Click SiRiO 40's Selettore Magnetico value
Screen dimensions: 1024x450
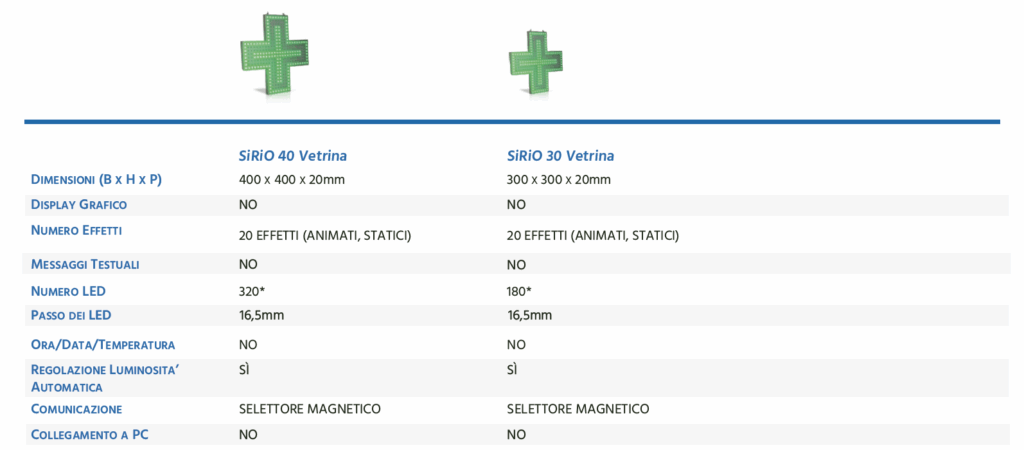[309, 409]
